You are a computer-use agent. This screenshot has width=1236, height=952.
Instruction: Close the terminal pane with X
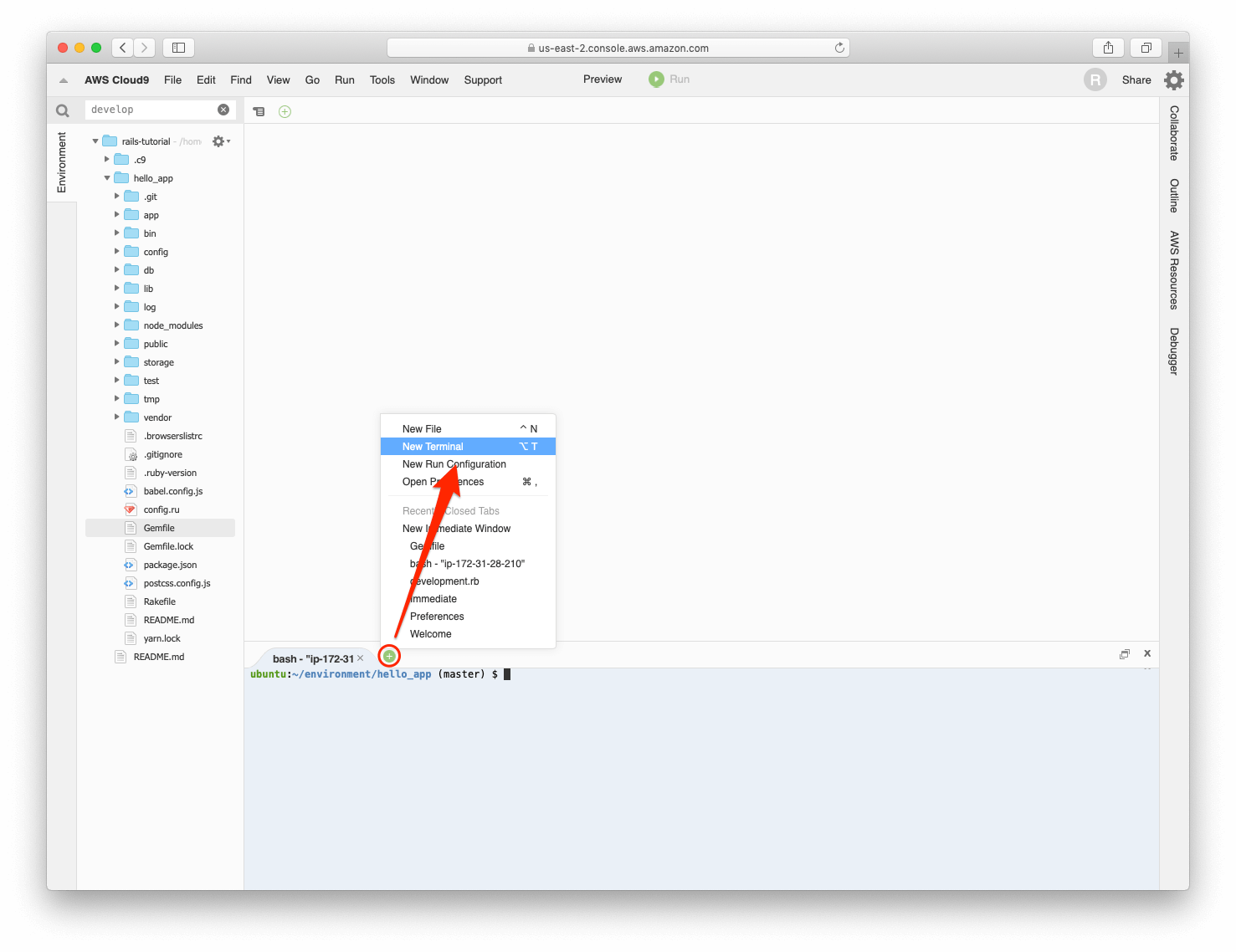[1147, 653]
